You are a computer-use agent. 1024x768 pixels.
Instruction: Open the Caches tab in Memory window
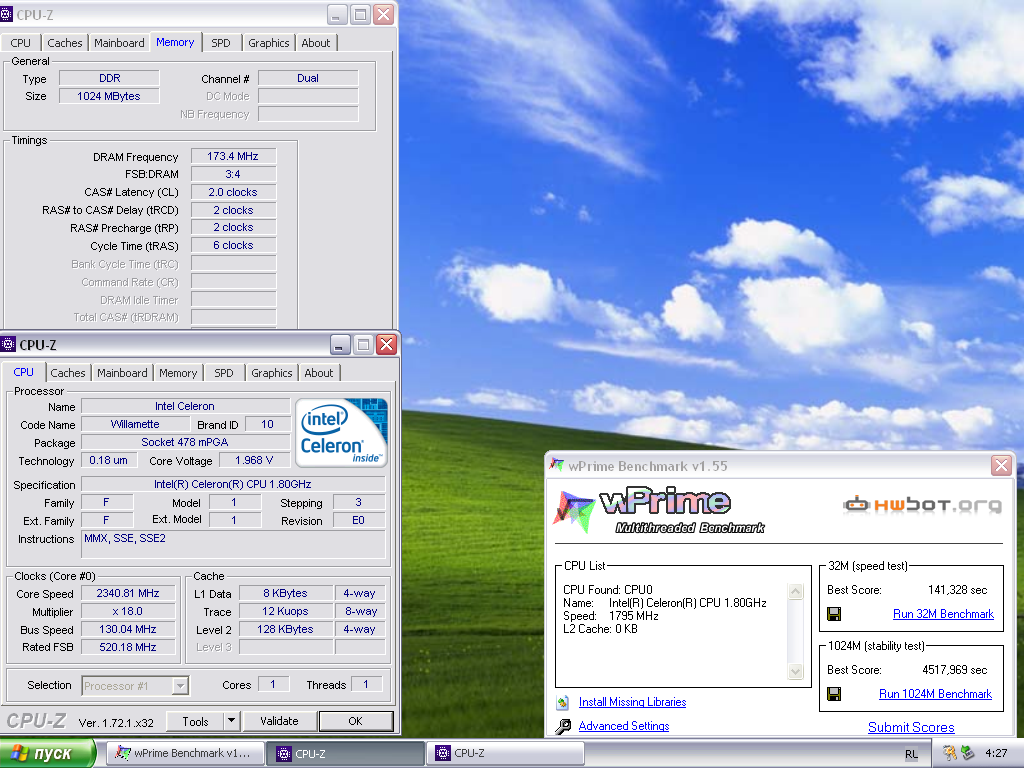click(x=65, y=43)
